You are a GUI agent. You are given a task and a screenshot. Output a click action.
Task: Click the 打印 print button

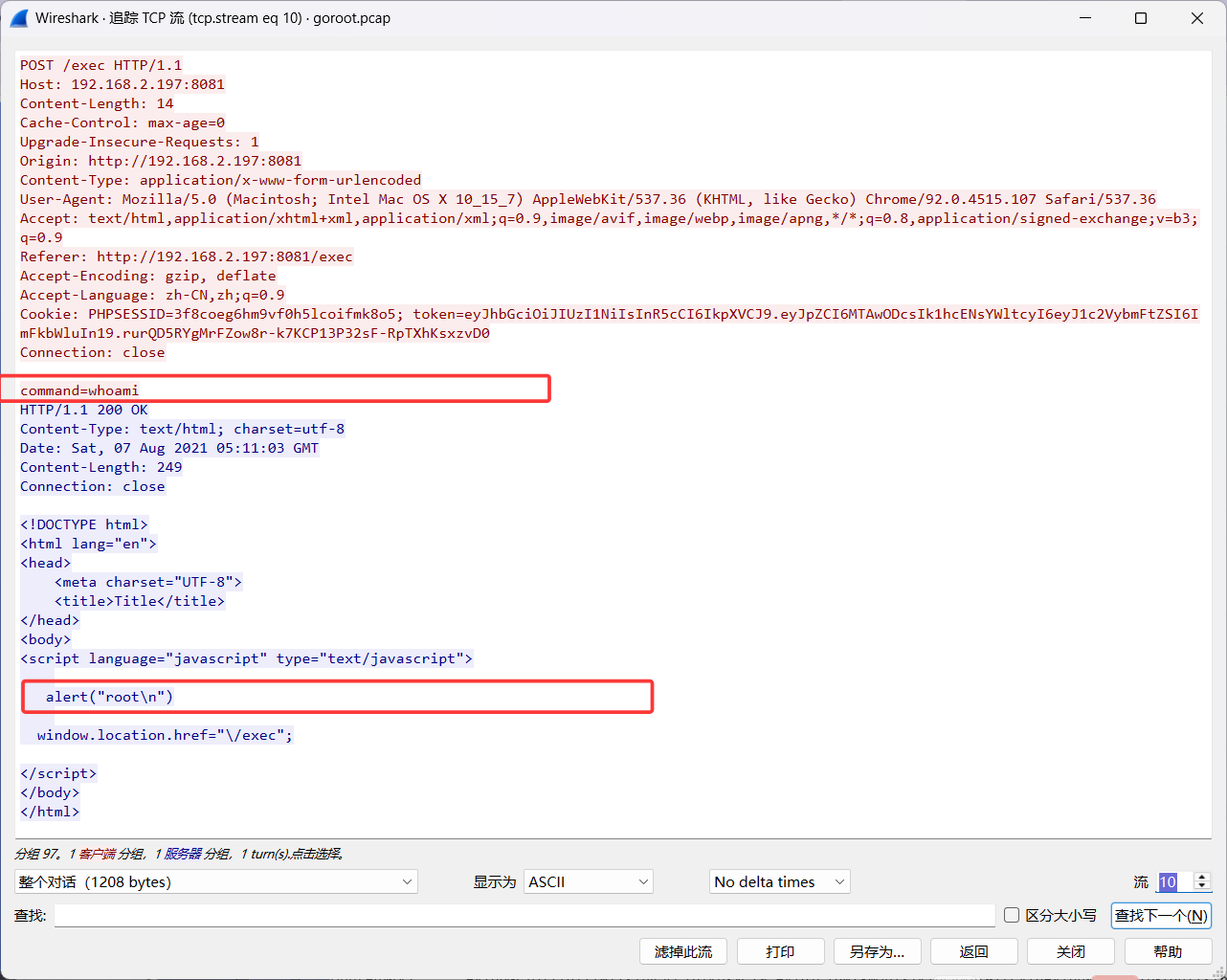pos(780,951)
